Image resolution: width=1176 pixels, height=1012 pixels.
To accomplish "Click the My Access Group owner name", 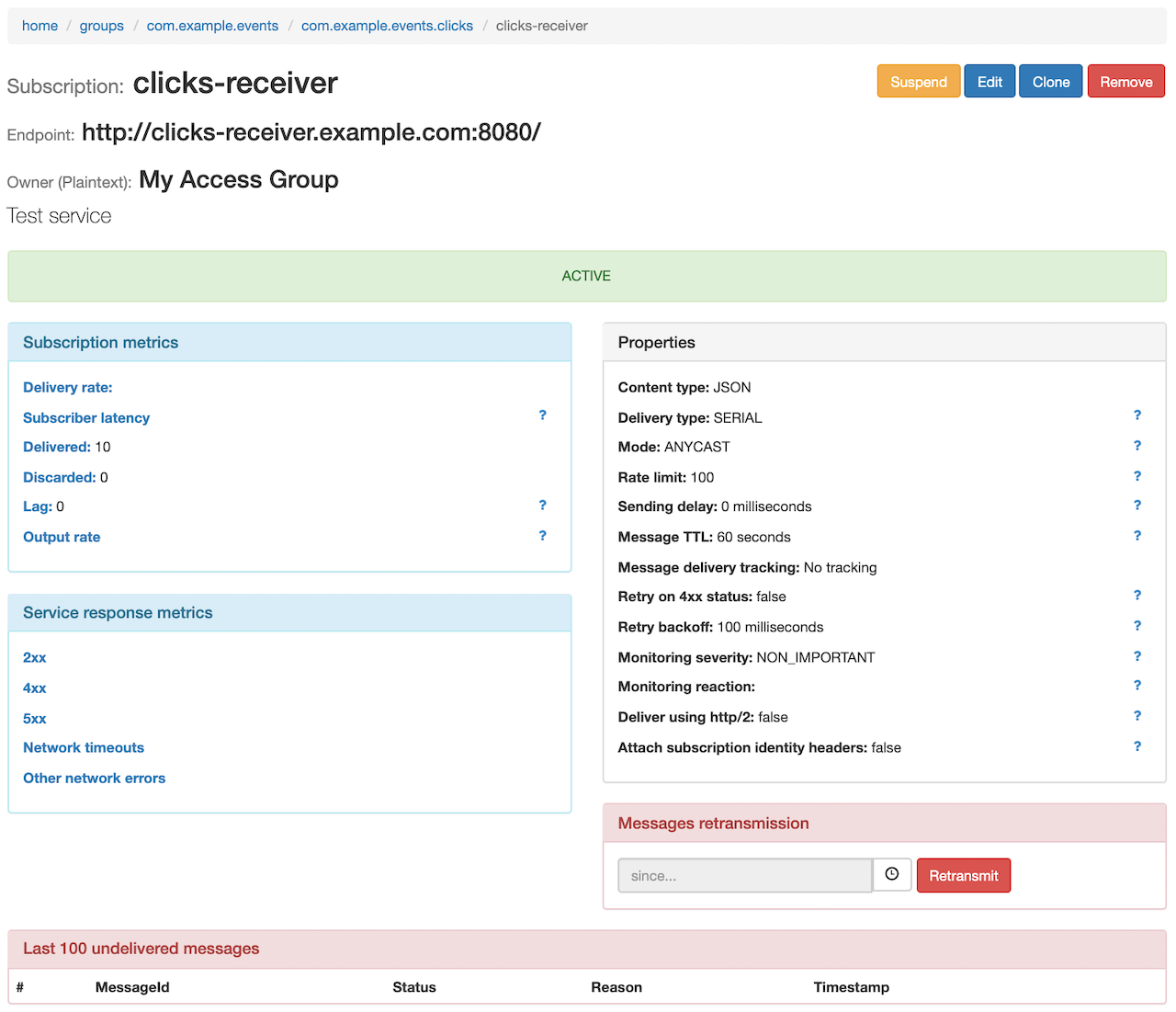I will click(239, 179).
